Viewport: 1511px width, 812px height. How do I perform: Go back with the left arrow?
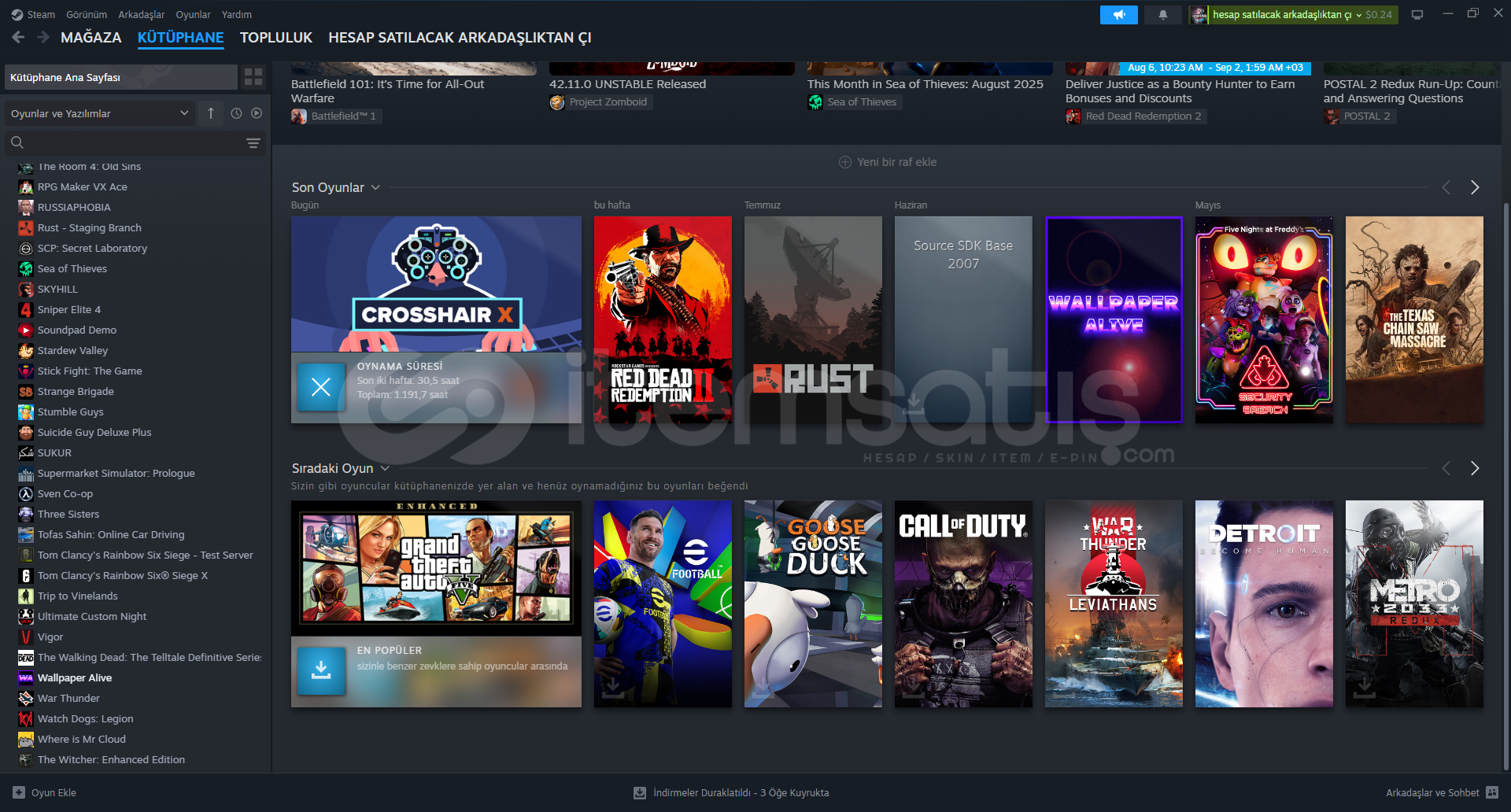pyautogui.click(x=19, y=37)
